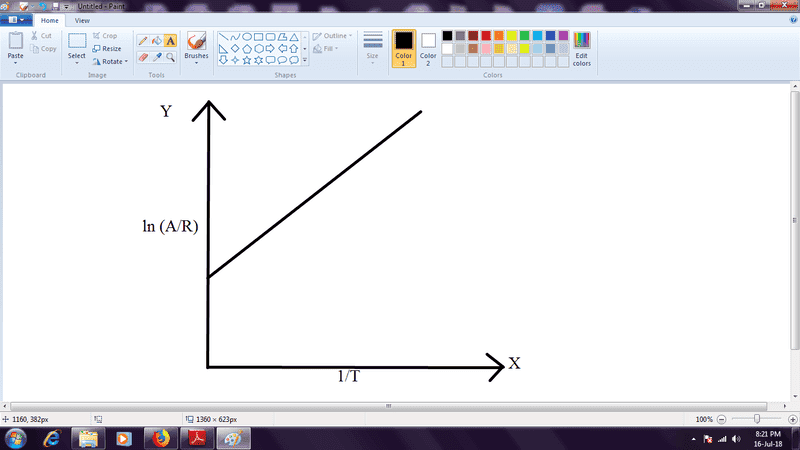The image size is (800, 450).
Task: Choose the Pentagon shape
Action: tap(246, 48)
